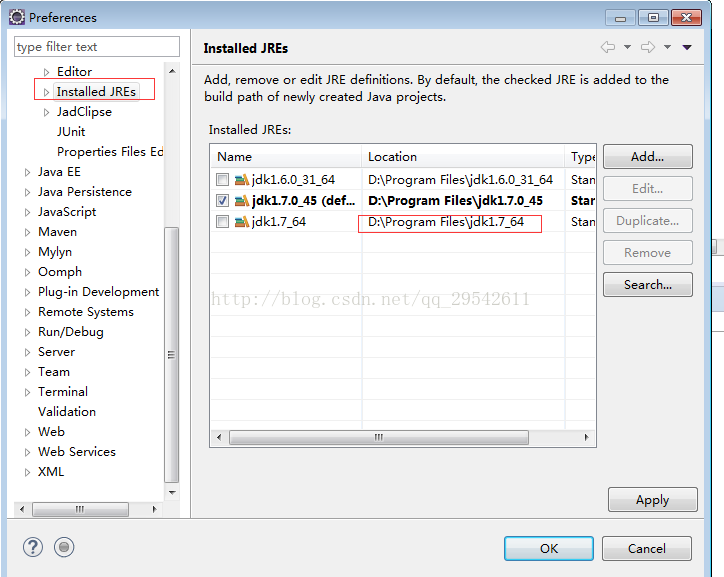Viewport: 724px width, 577px height.
Task: Check the jdk1.6.0_31_64 JRE checkbox
Action: tap(223, 180)
